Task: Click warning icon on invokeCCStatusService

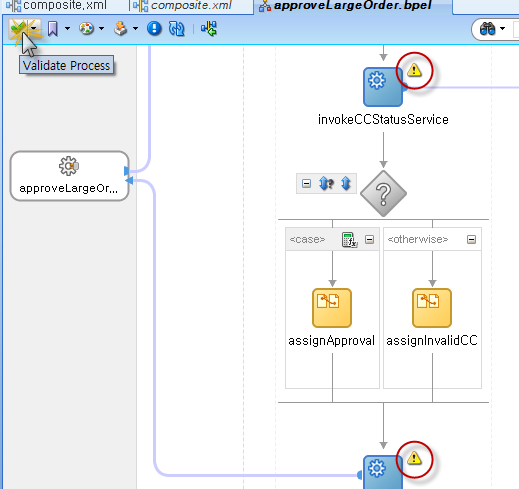Action: (414, 70)
